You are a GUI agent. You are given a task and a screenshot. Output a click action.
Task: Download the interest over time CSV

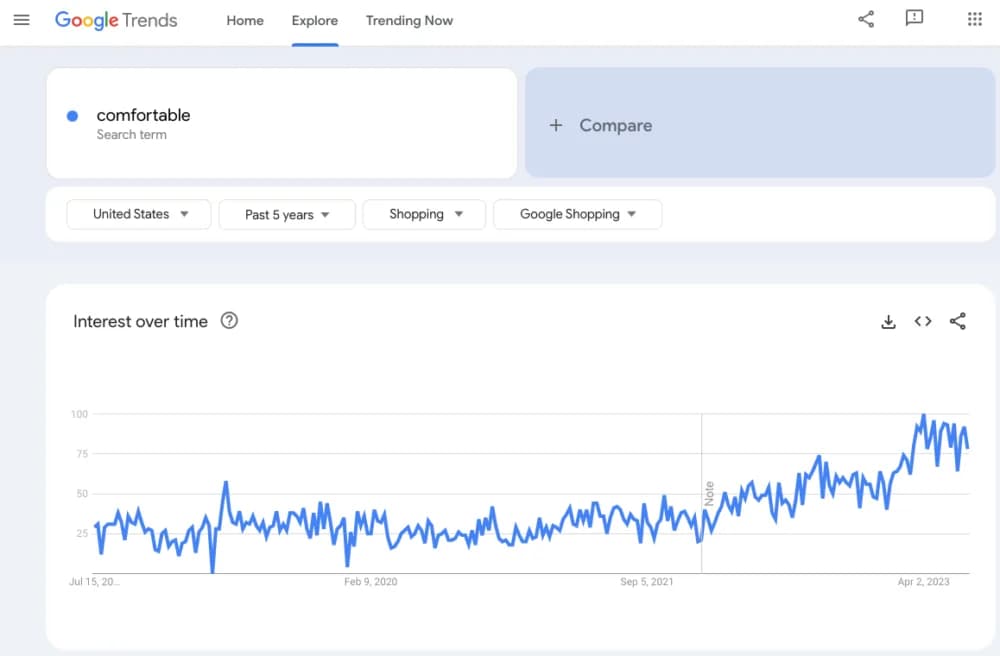pos(888,322)
